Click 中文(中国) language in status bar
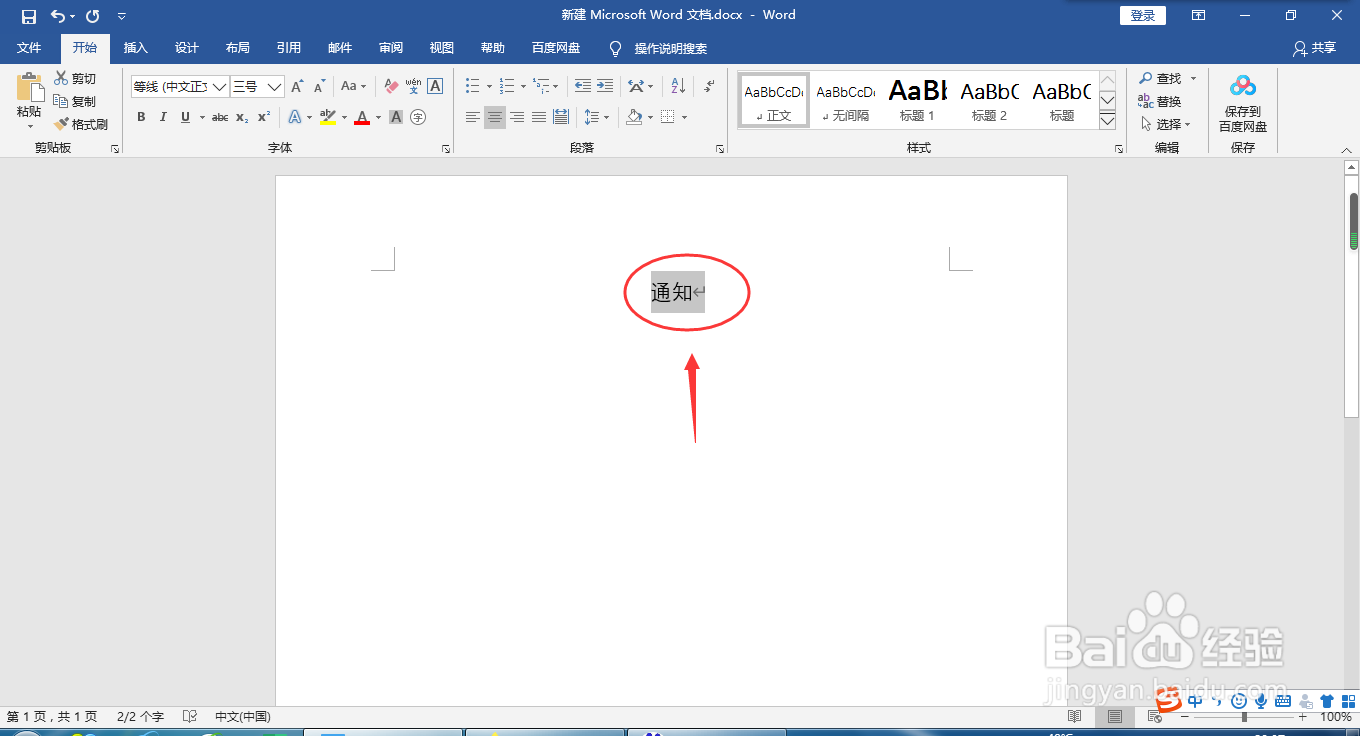 pyautogui.click(x=243, y=717)
